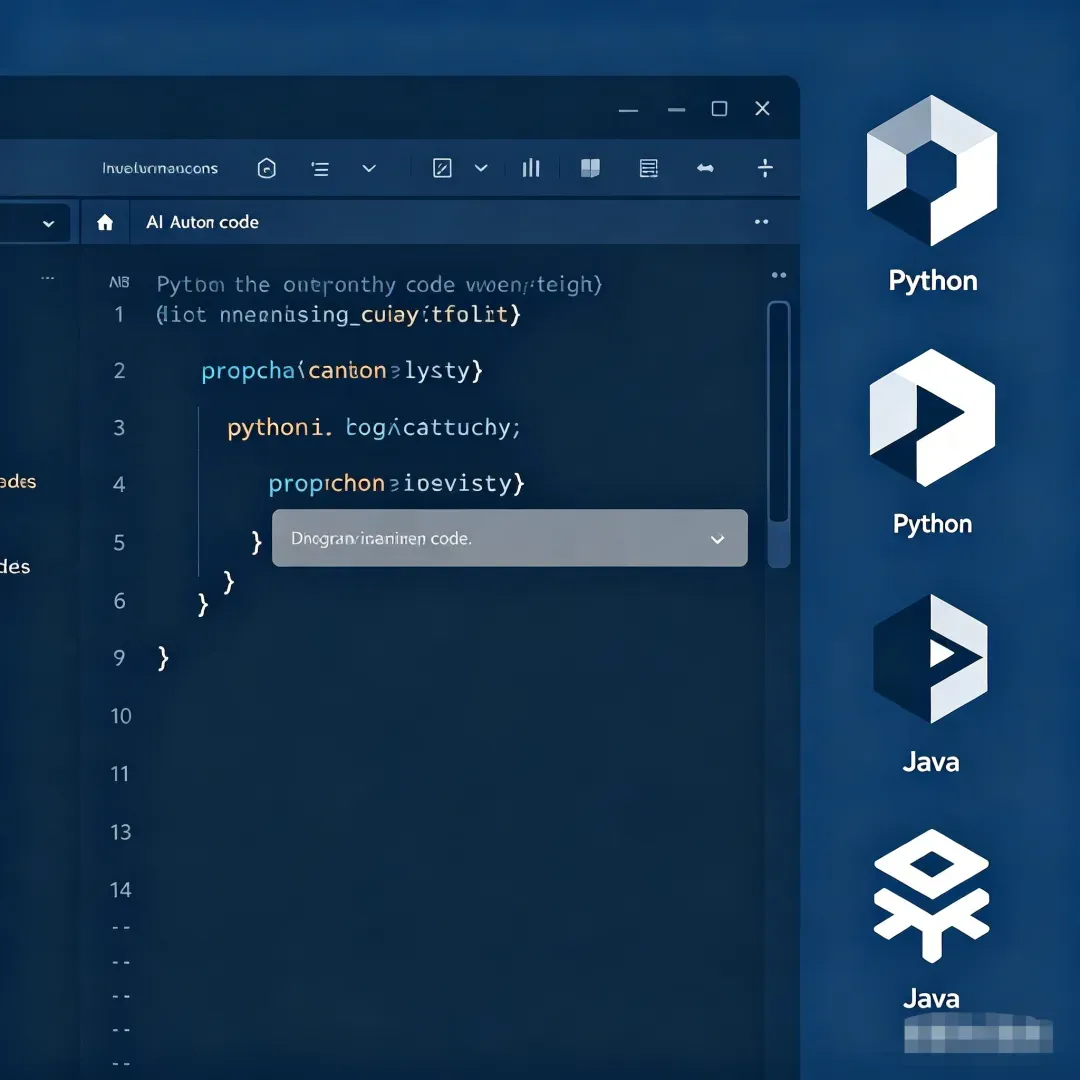The image size is (1080, 1080).
Task: Open the bottom Java diamond desktop icon
Action: (x=931, y=895)
